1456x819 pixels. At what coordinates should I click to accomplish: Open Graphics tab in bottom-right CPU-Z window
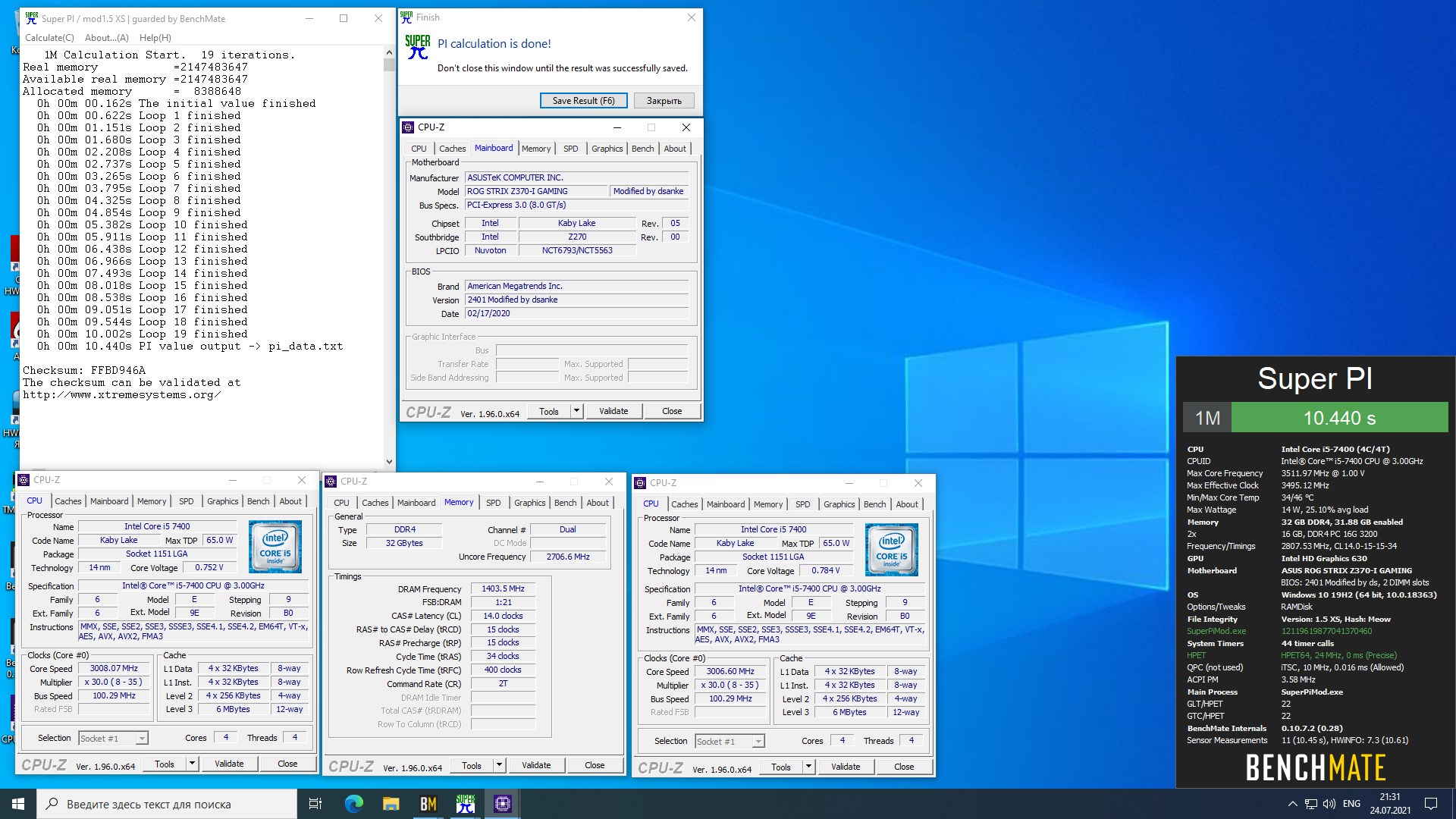coord(839,504)
